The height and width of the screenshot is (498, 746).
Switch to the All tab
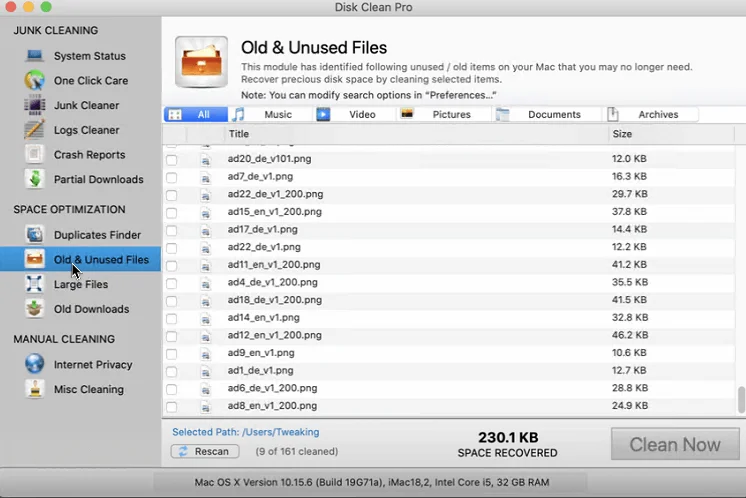coord(196,114)
